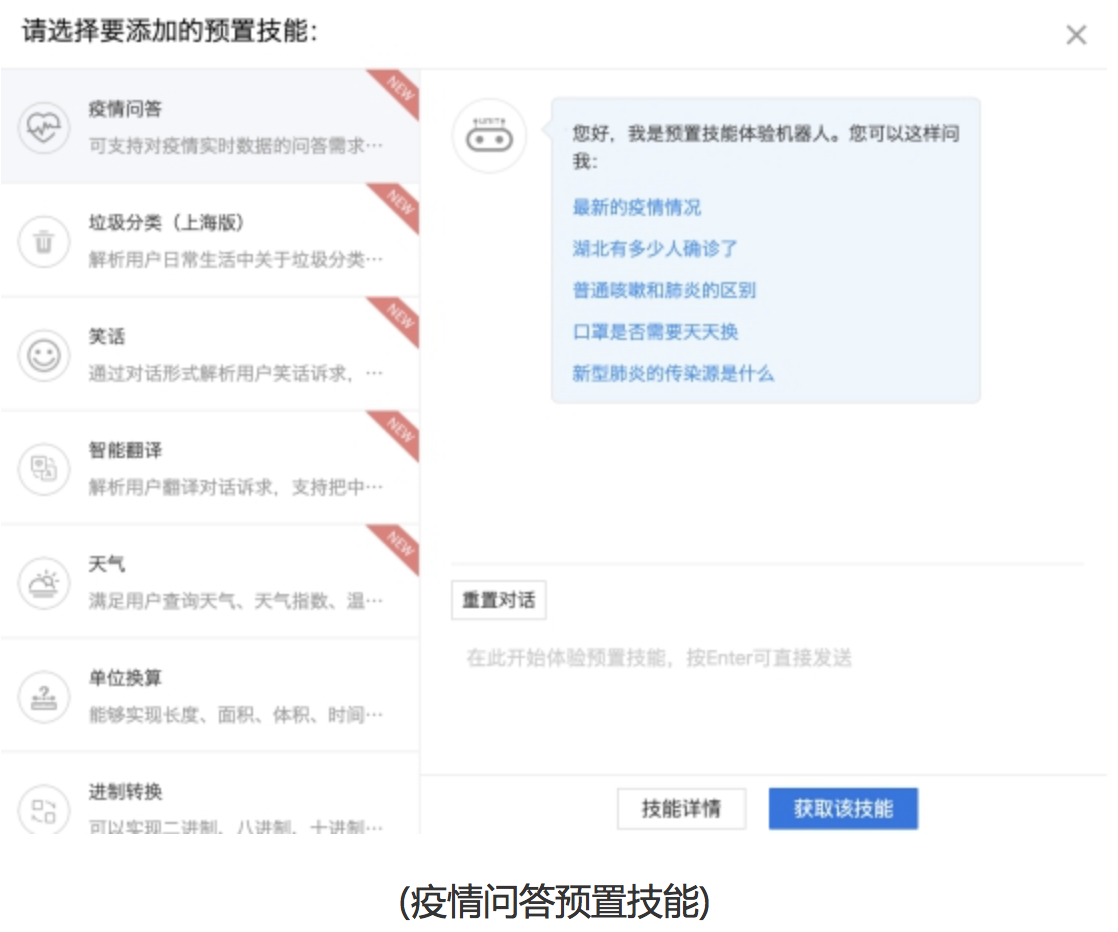This screenshot has width=1118, height=932.
Task: Click the 口罩是否需要天天换 link
Action: click(651, 331)
